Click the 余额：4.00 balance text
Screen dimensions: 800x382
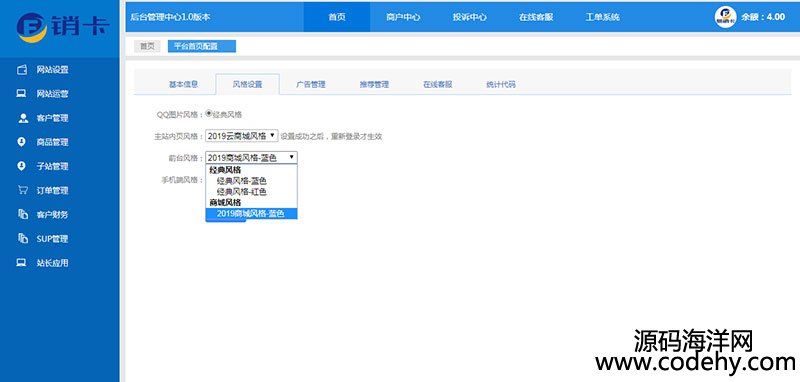pos(763,17)
